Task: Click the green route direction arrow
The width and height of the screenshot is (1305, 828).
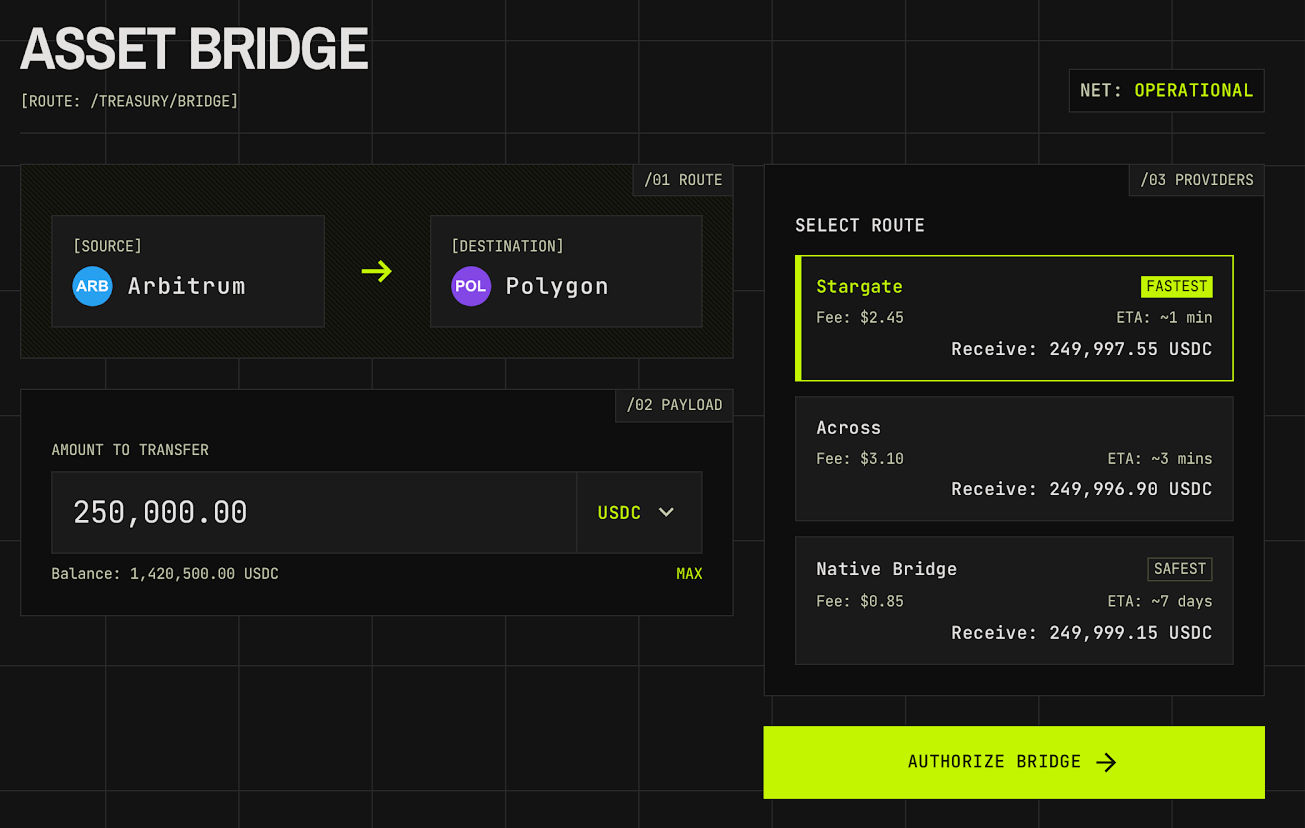Action: (377, 271)
